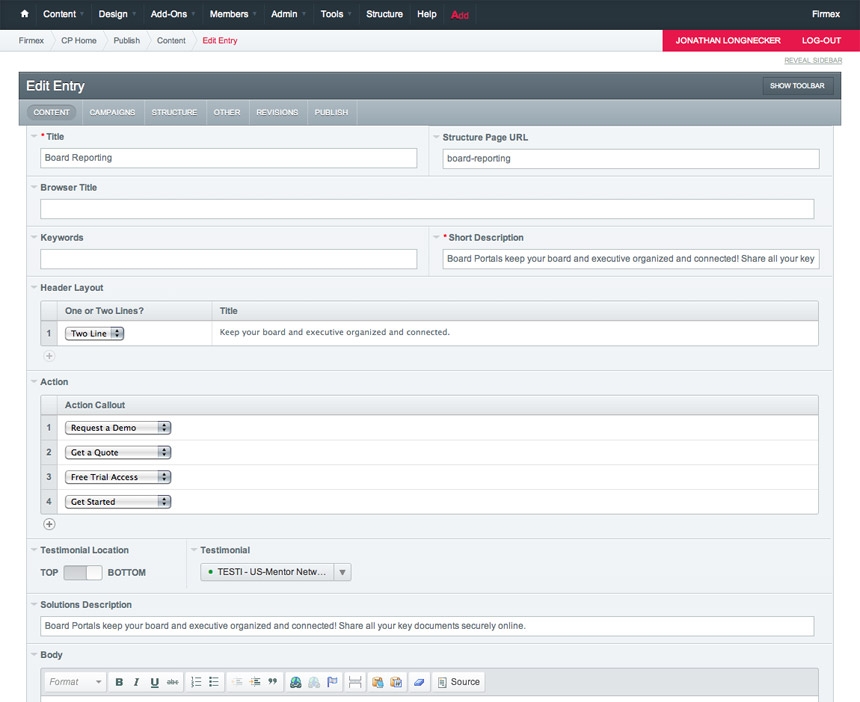Open JONATHAN LONGNECKER account link
Screen dimensions: 860x702
coord(728,41)
